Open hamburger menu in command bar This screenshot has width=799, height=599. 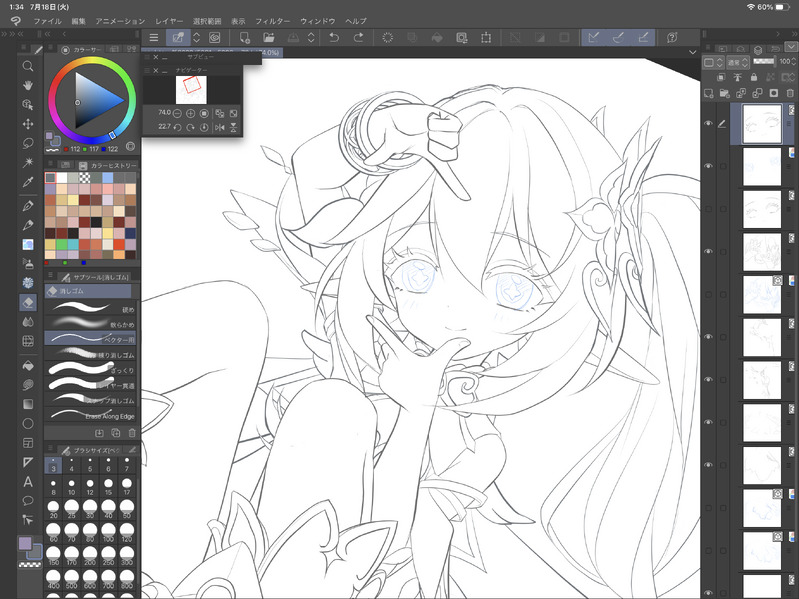coord(153,37)
